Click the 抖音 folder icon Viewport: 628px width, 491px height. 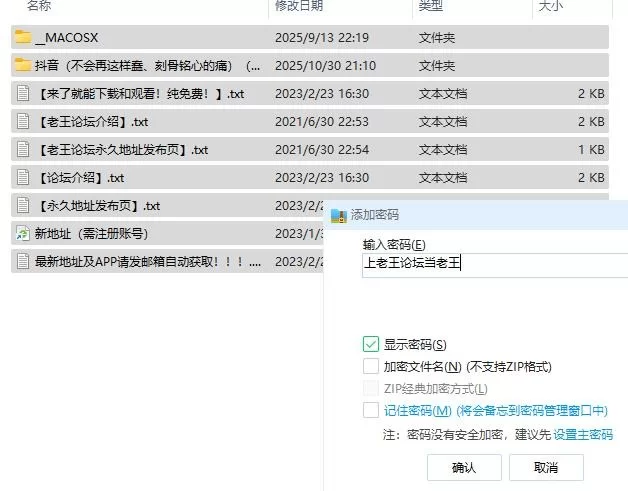23,65
